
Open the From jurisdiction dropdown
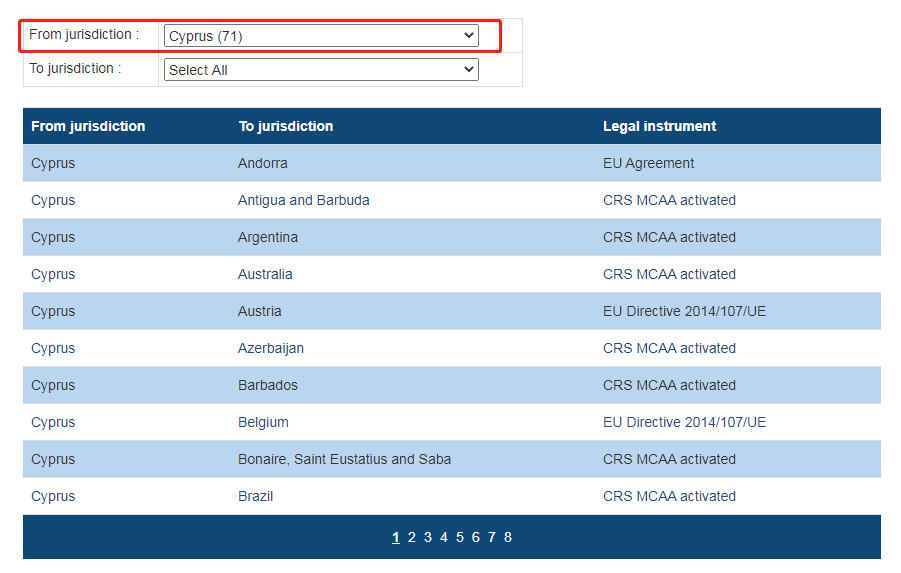coord(320,36)
